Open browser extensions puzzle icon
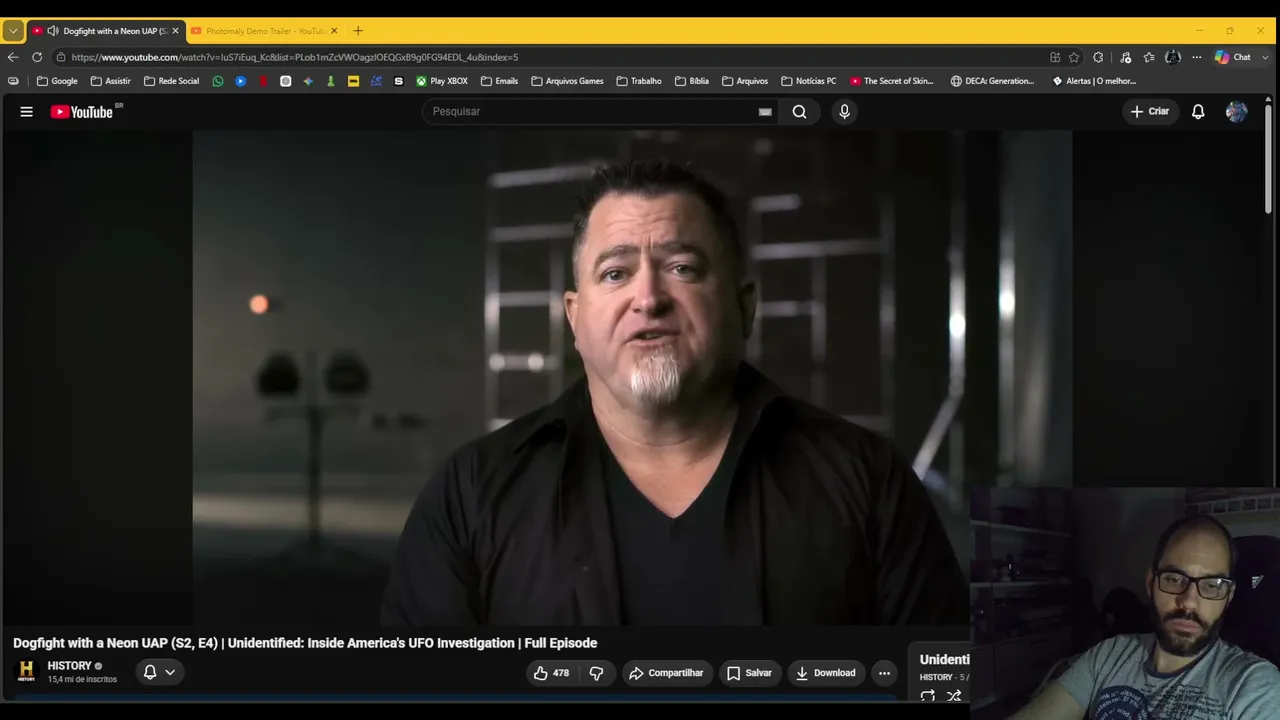1280x720 pixels. coord(1098,57)
